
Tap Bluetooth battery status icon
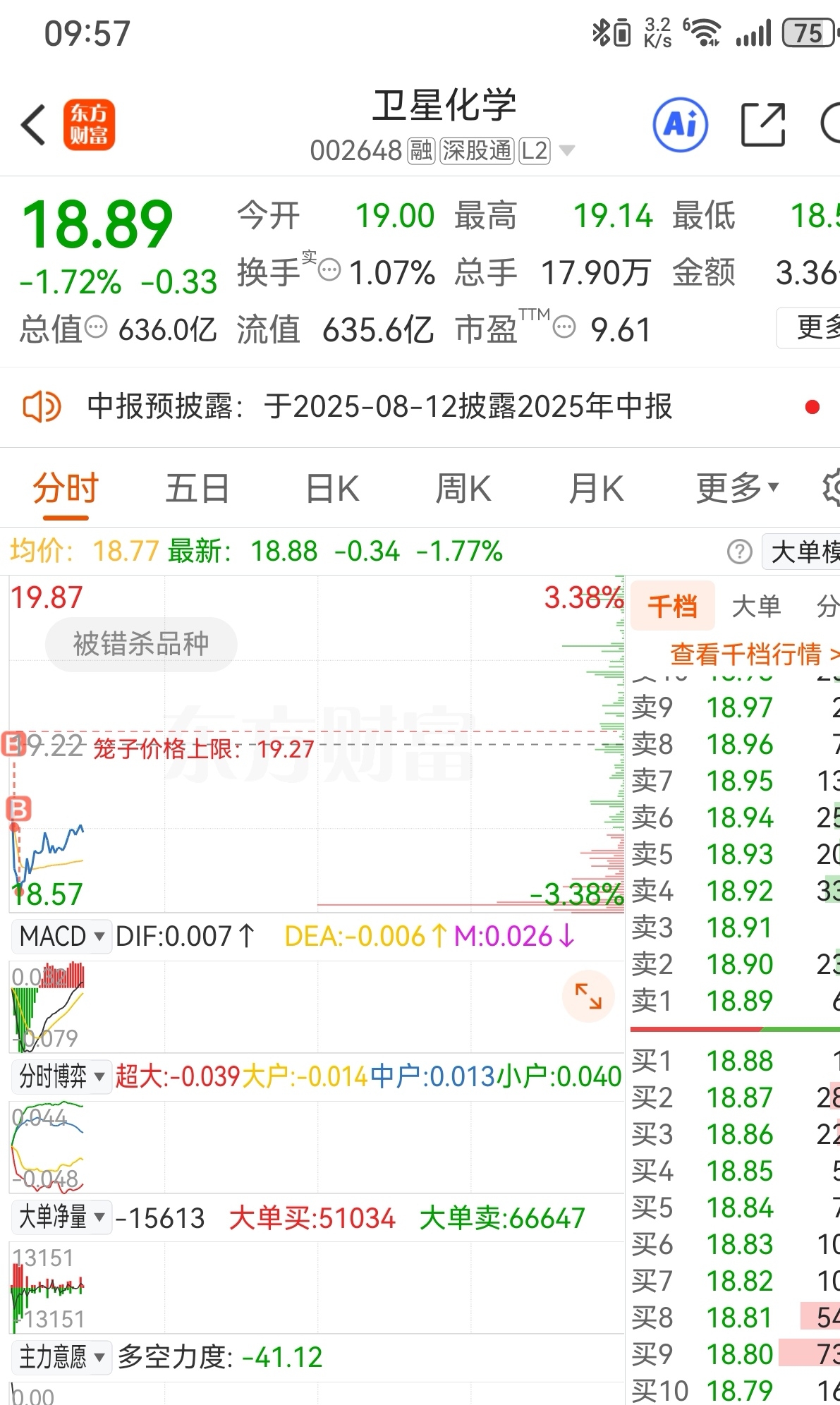click(611, 33)
